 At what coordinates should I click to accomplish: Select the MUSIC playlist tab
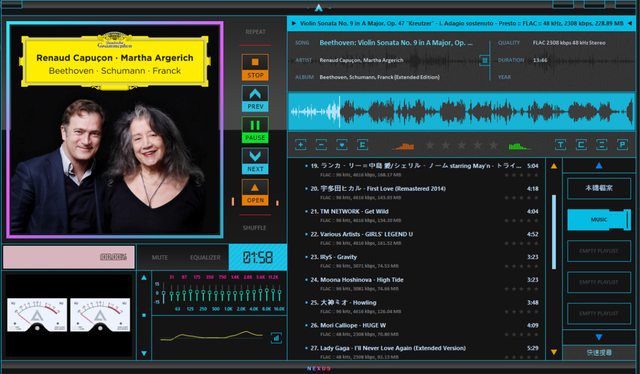[599, 220]
